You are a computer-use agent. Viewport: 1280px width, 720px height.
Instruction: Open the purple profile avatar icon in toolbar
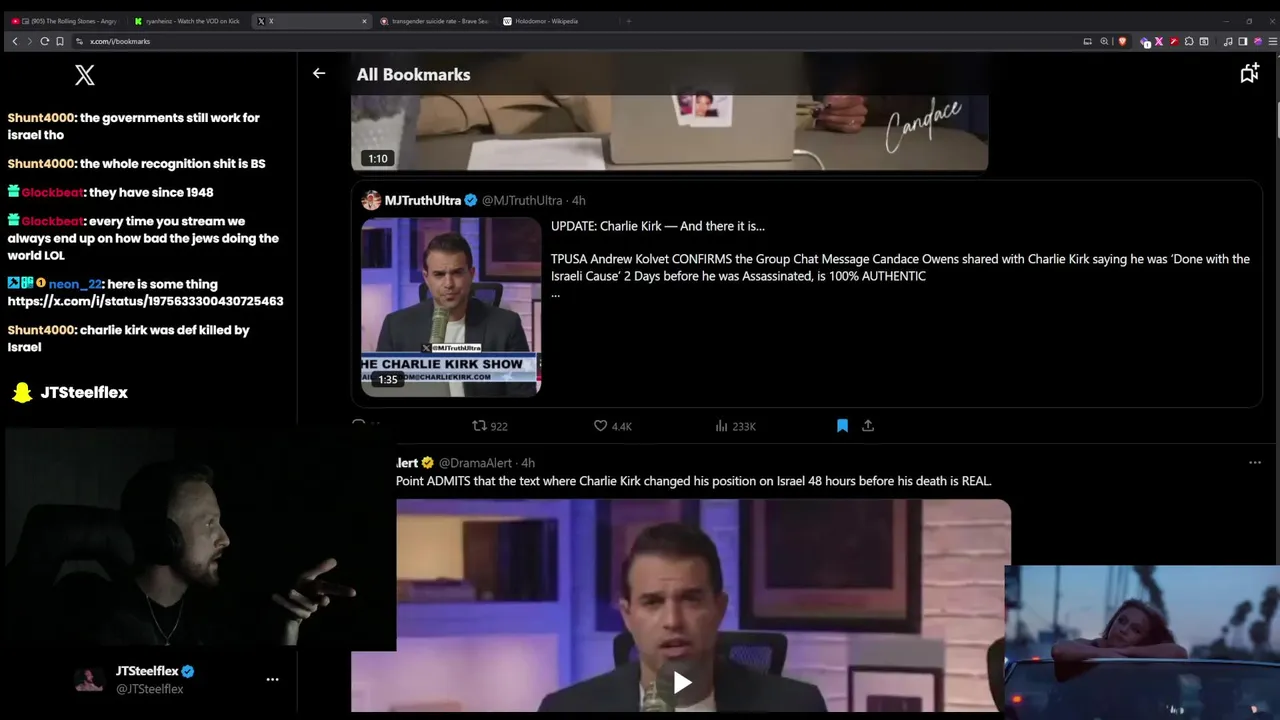point(1258,41)
